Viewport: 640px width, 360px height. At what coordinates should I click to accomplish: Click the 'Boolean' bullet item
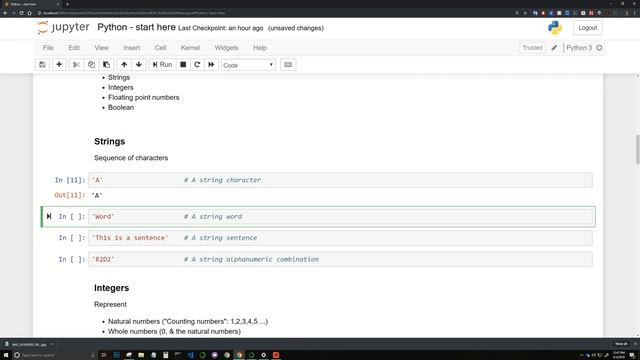click(121, 107)
